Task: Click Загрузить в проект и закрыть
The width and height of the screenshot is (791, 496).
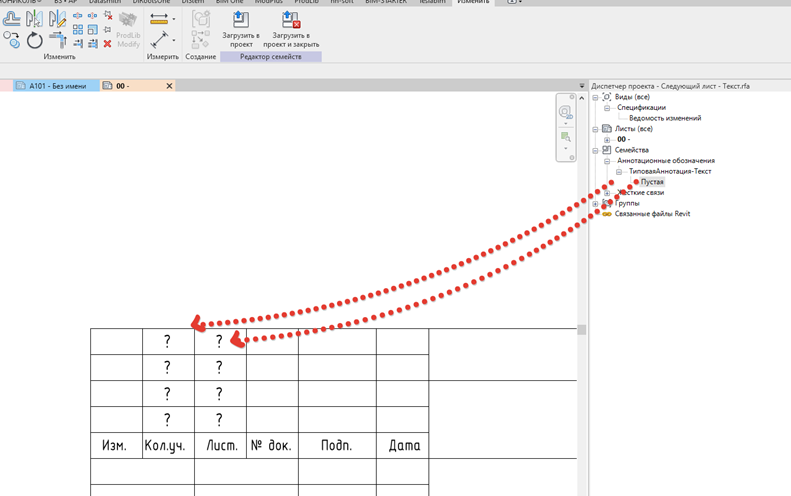Action: (x=291, y=30)
